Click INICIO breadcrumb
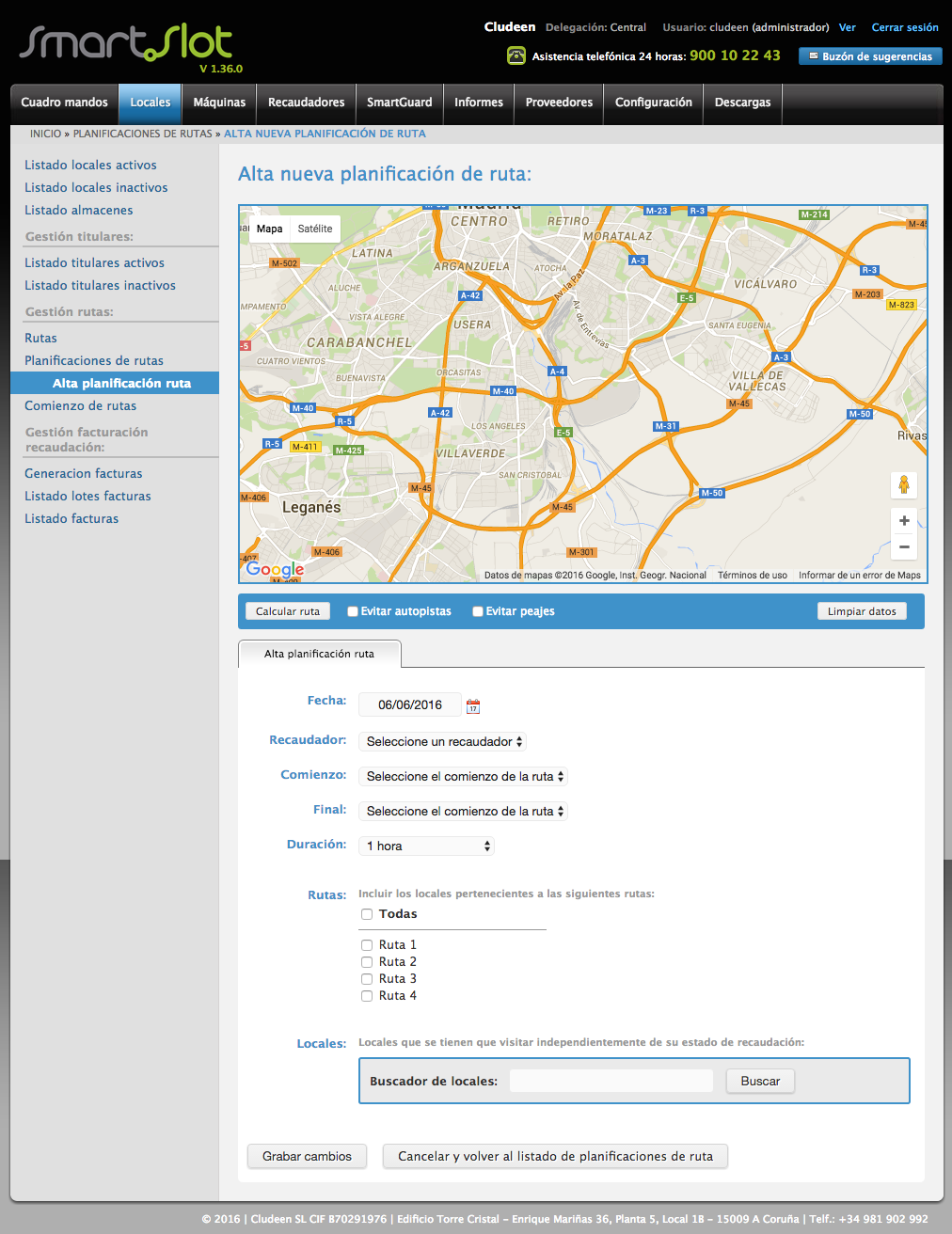The width and height of the screenshot is (952, 1234). coord(45,134)
